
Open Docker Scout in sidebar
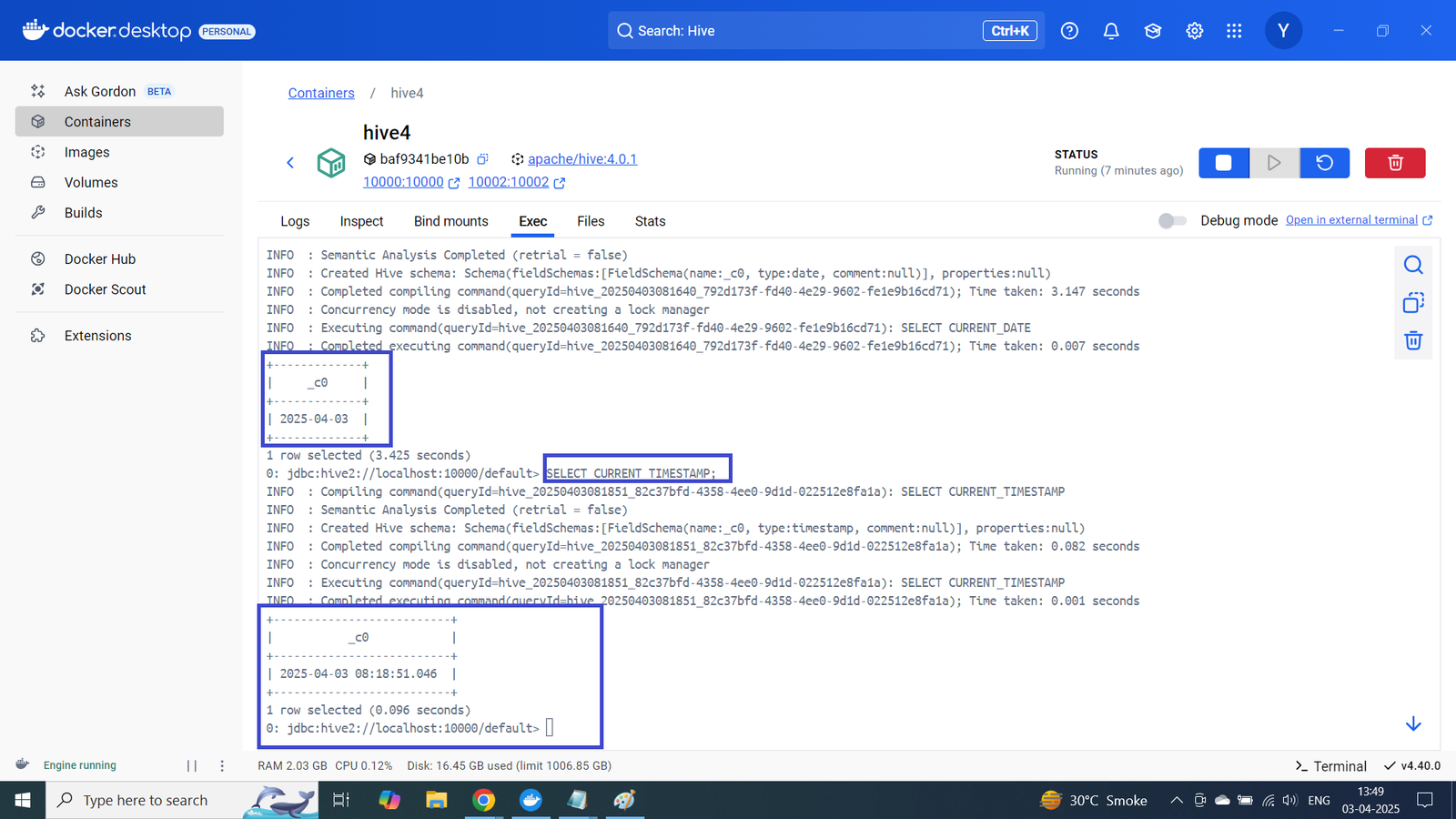[x=119, y=288]
